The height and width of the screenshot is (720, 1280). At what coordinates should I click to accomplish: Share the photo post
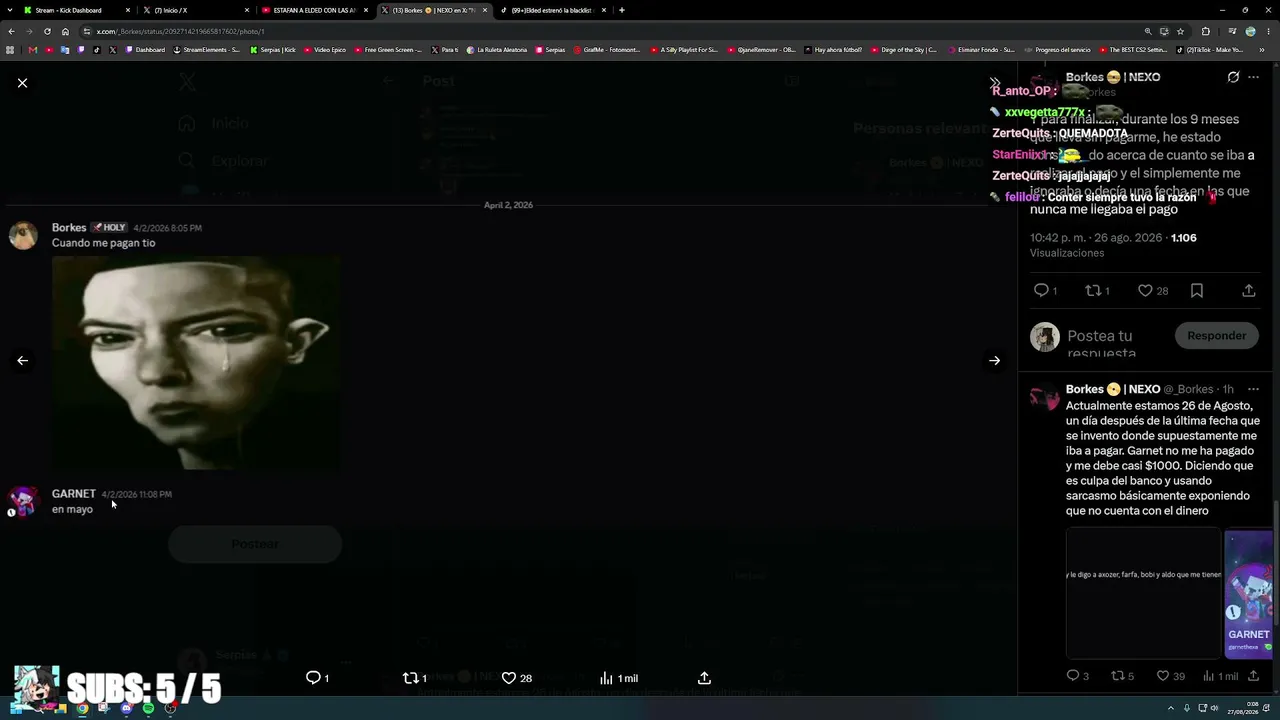tap(704, 678)
